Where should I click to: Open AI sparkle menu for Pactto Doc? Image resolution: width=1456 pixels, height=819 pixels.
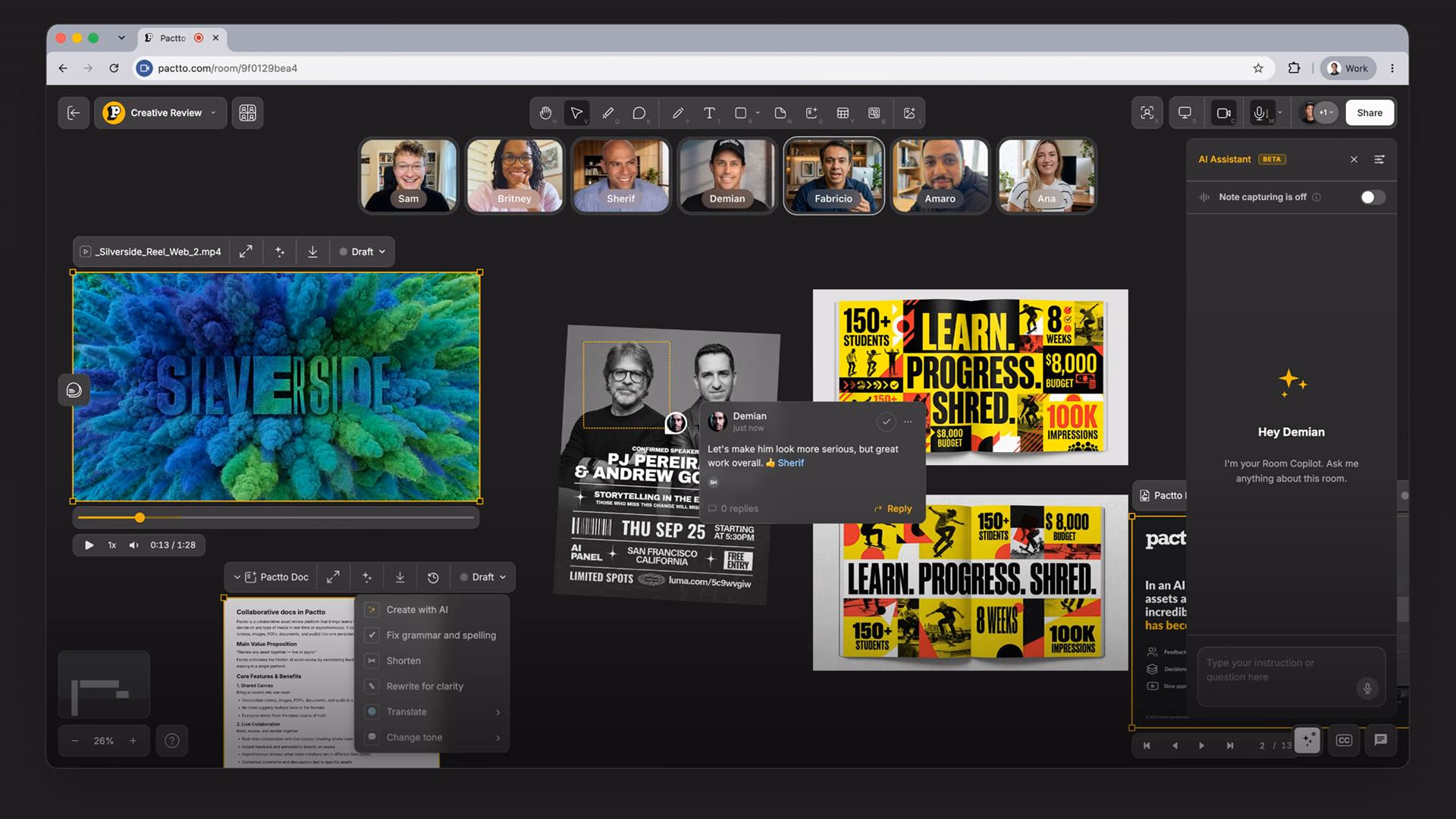pyautogui.click(x=367, y=577)
